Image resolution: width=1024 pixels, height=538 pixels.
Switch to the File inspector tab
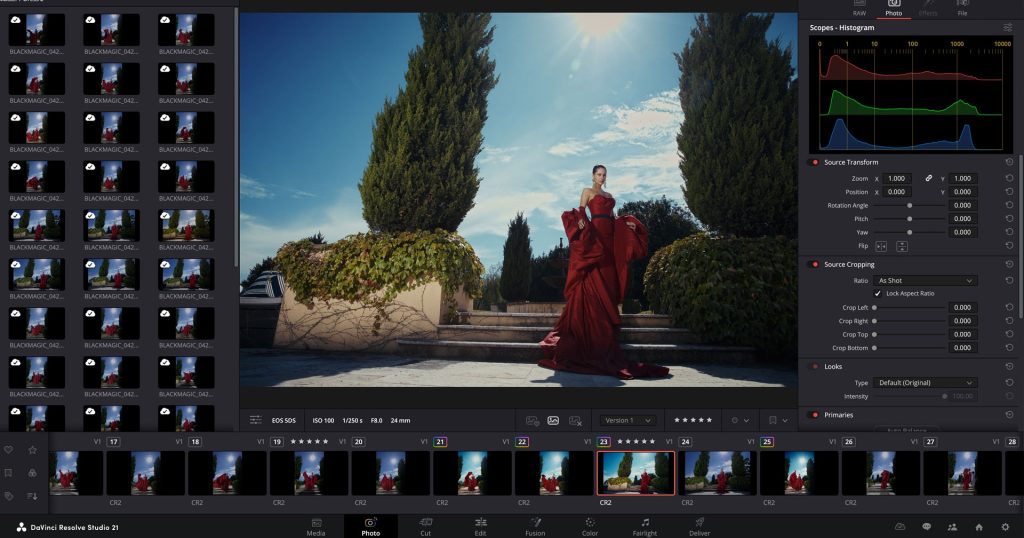962,8
